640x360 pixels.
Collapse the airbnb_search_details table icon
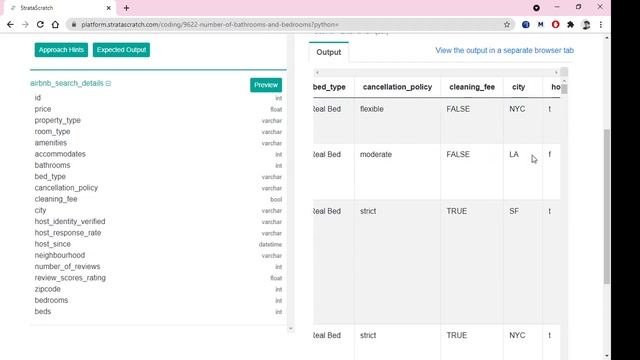(x=109, y=83)
